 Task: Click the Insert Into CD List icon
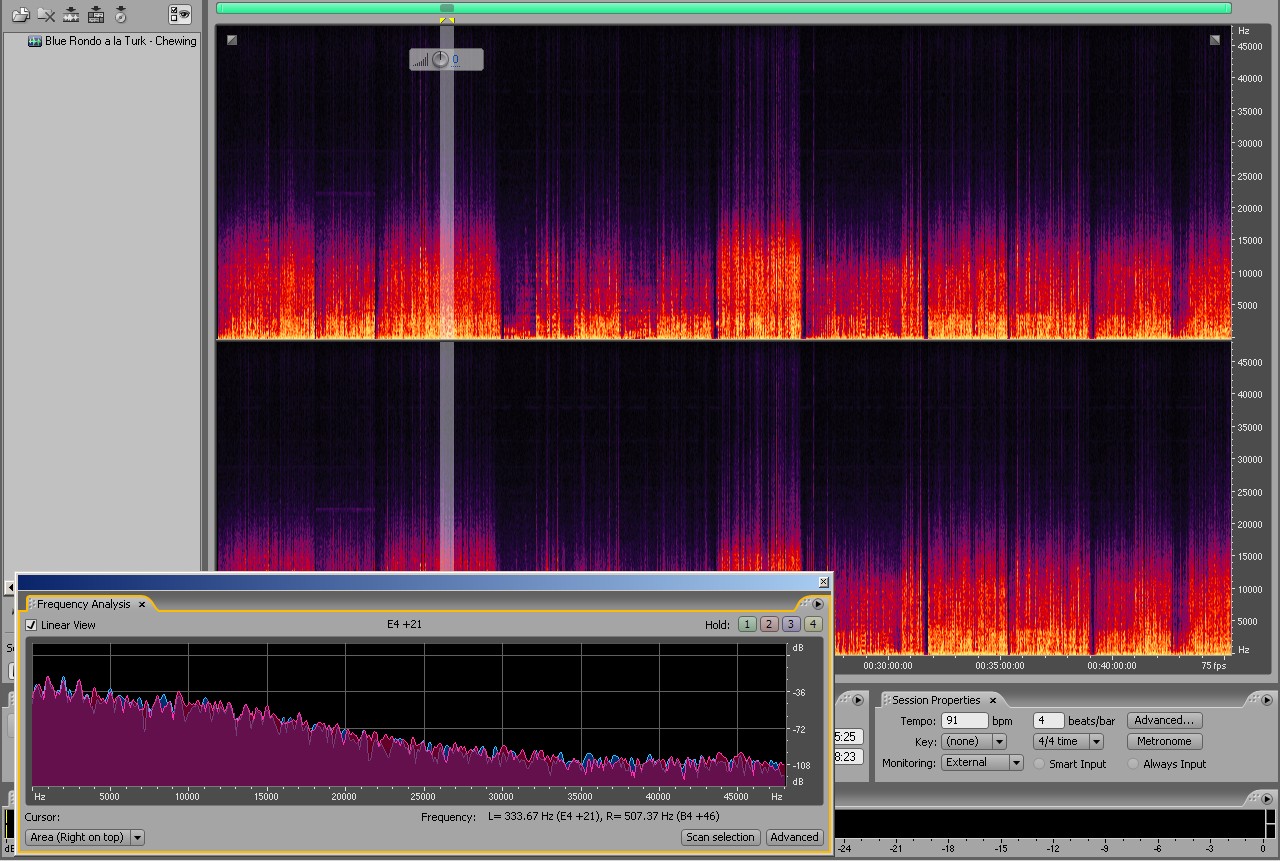(x=121, y=14)
